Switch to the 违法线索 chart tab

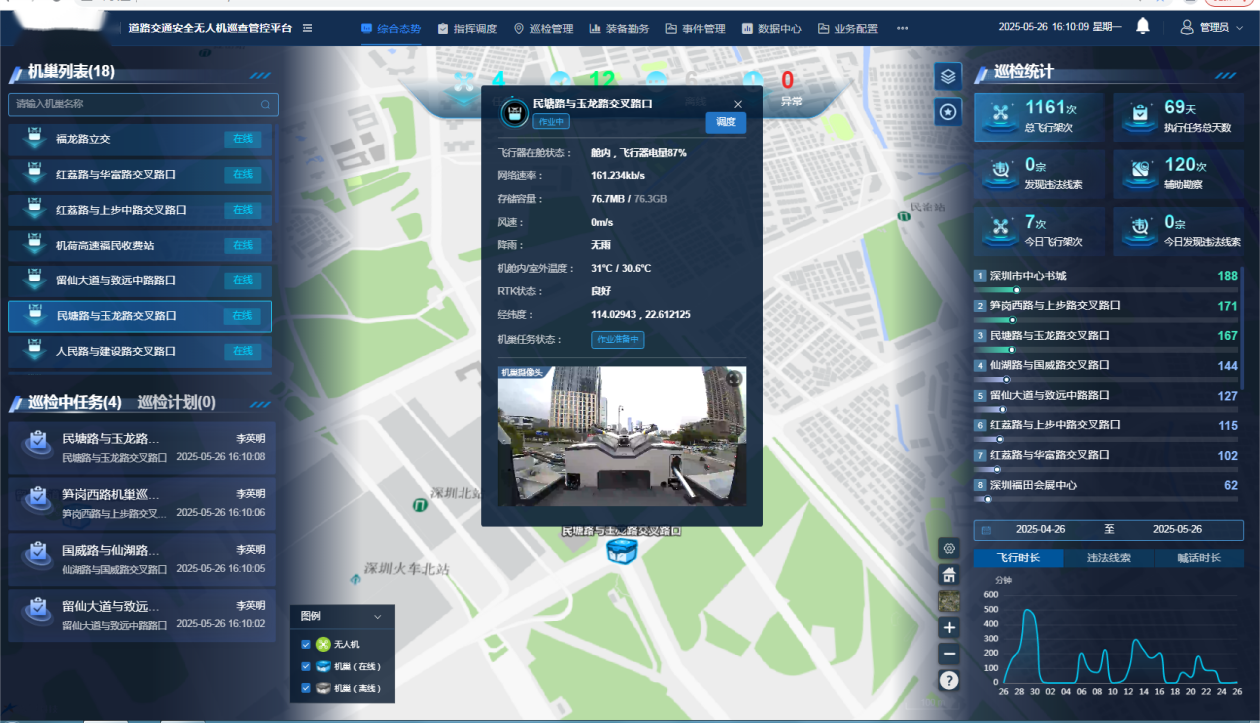coord(1108,558)
